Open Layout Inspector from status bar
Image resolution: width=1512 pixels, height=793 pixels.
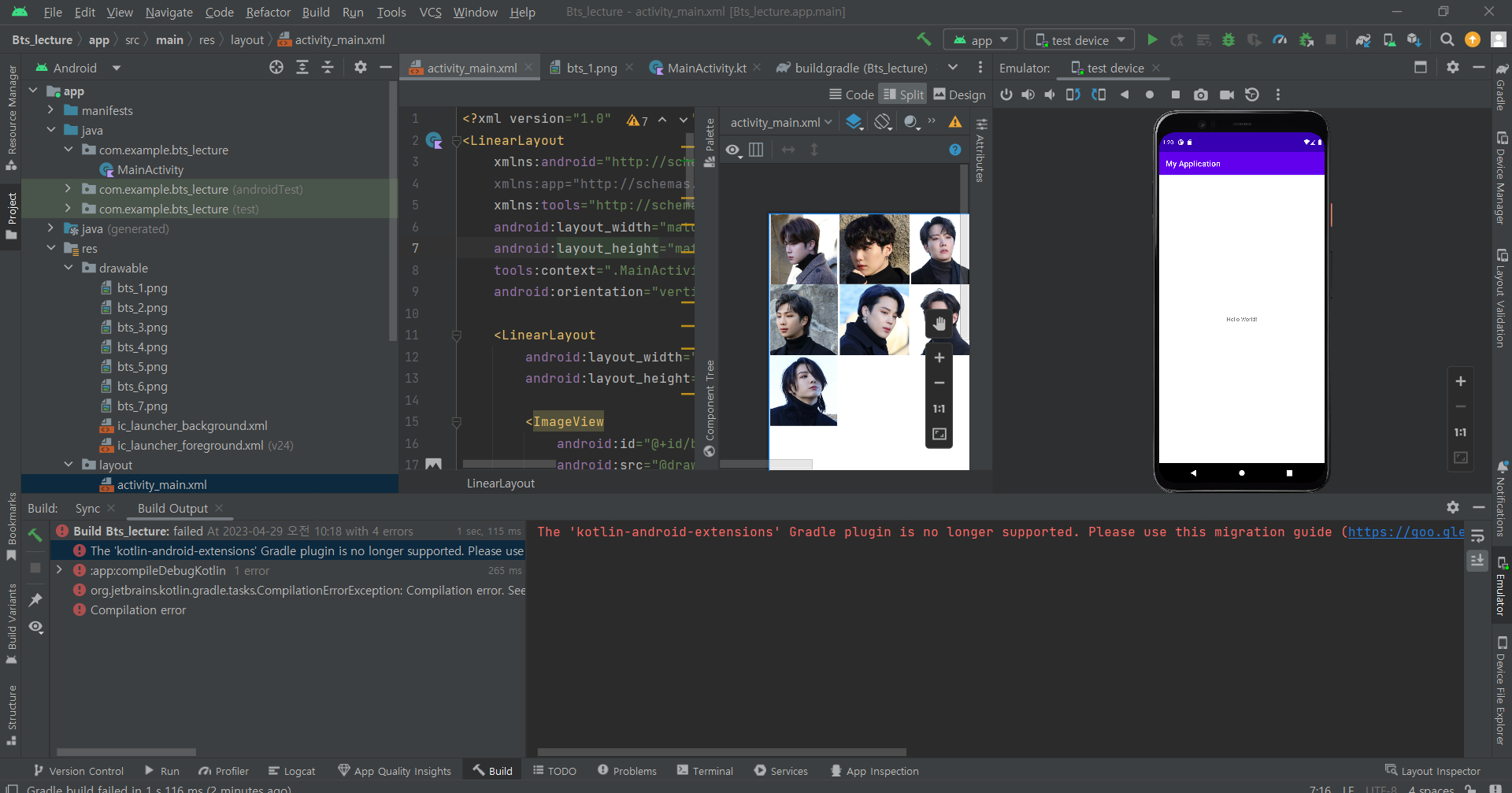(1432, 771)
